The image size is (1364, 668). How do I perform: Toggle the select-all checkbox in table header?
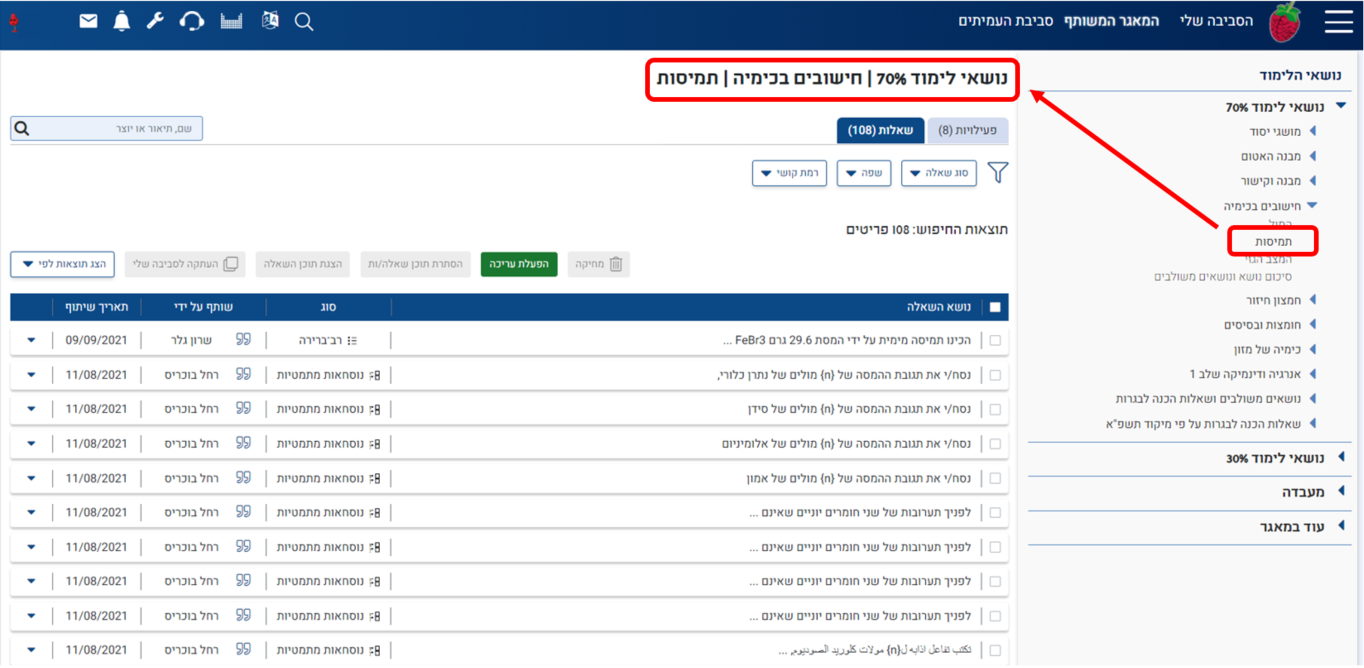pyautogui.click(x=994, y=308)
